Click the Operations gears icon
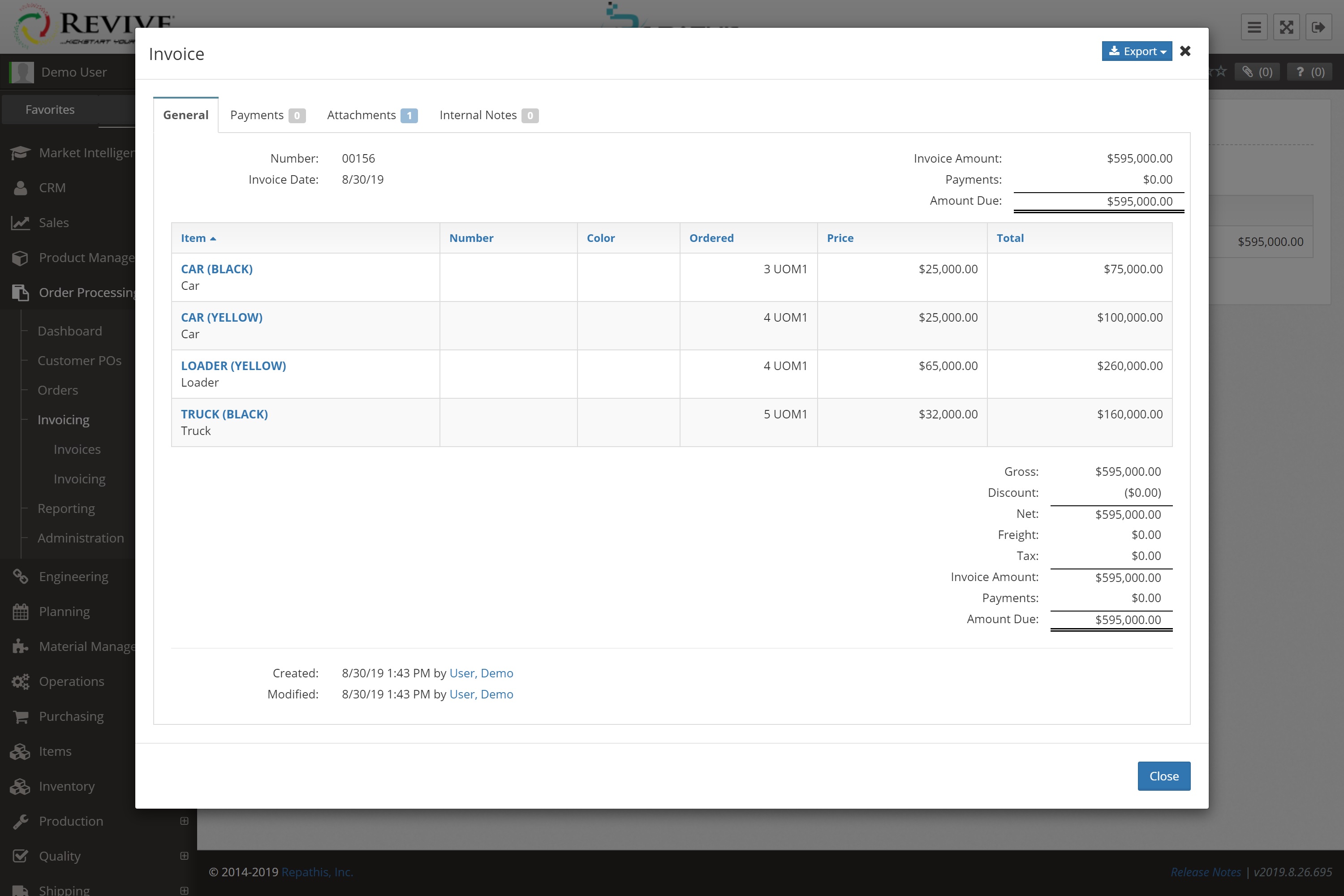The width and height of the screenshot is (1344, 896). [20, 682]
